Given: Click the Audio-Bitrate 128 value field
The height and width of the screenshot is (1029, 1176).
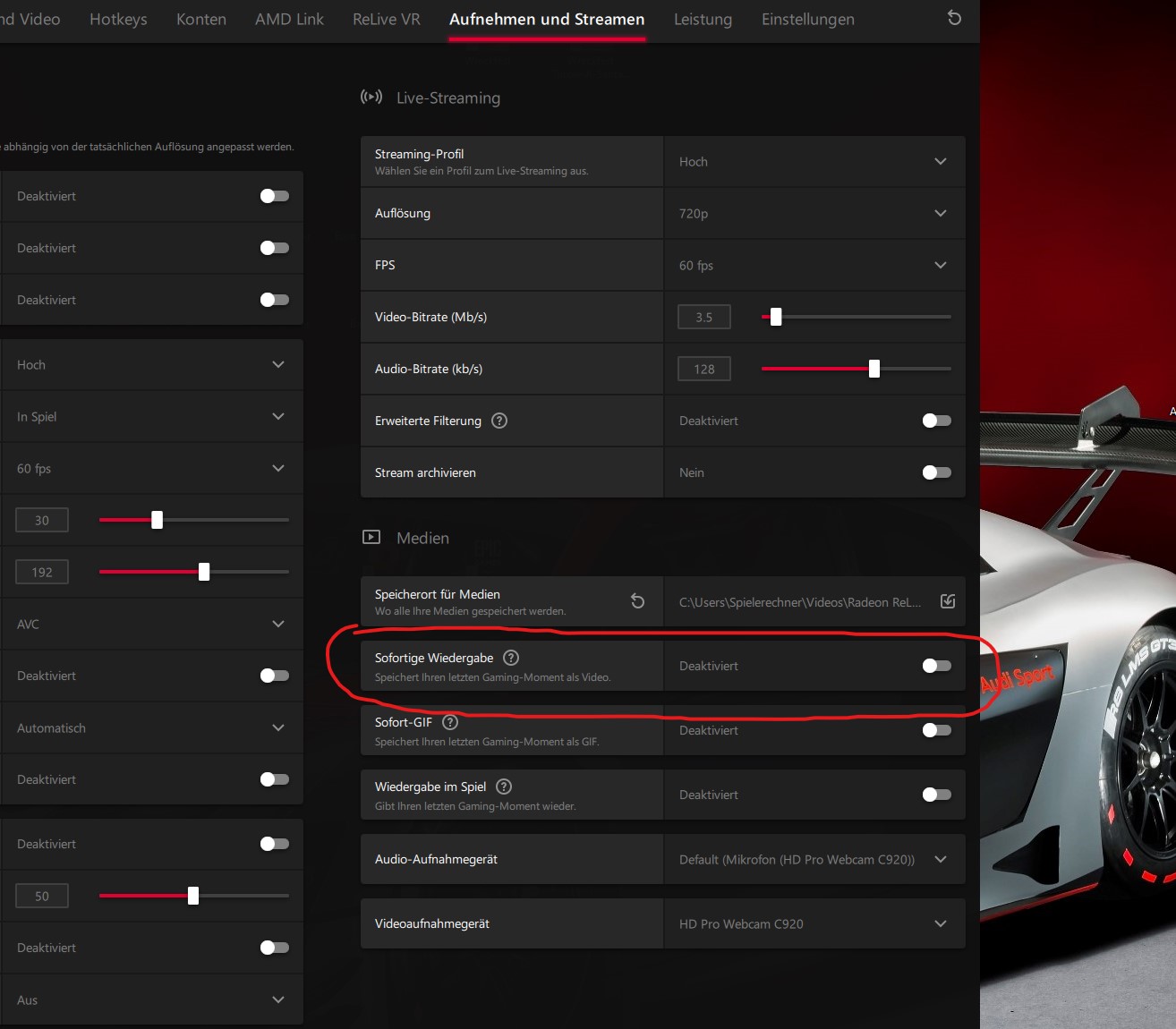Looking at the screenshot, I should click(x=704, y=369).
